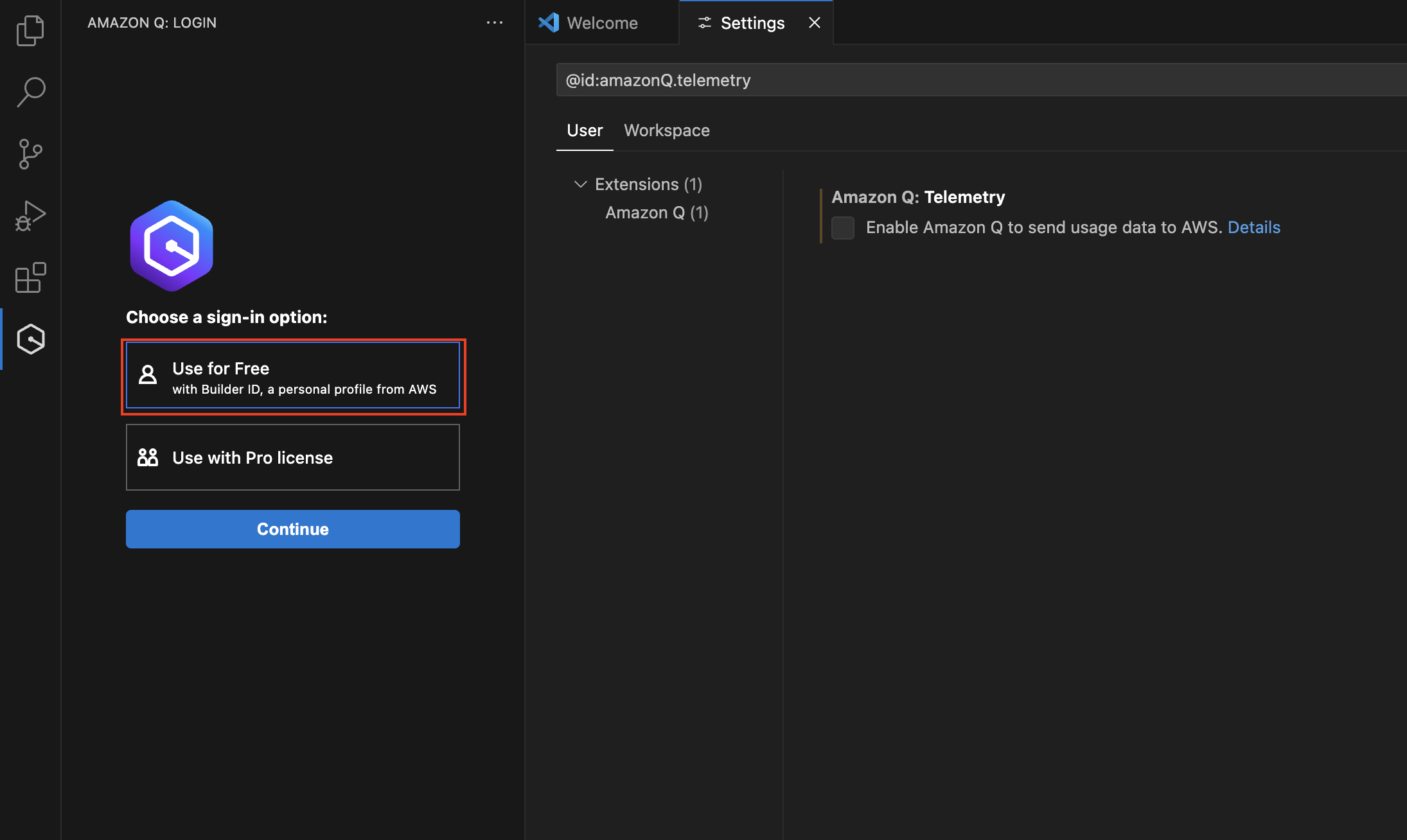
Task: Click the group icon in Pro license option
Action: click(148, 457)
